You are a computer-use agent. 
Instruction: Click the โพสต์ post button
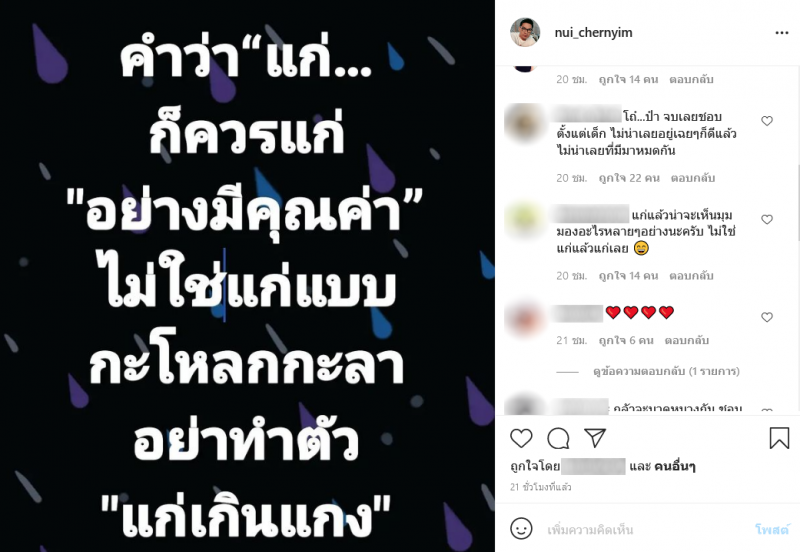pyautogui.click(x=772, y=530)
